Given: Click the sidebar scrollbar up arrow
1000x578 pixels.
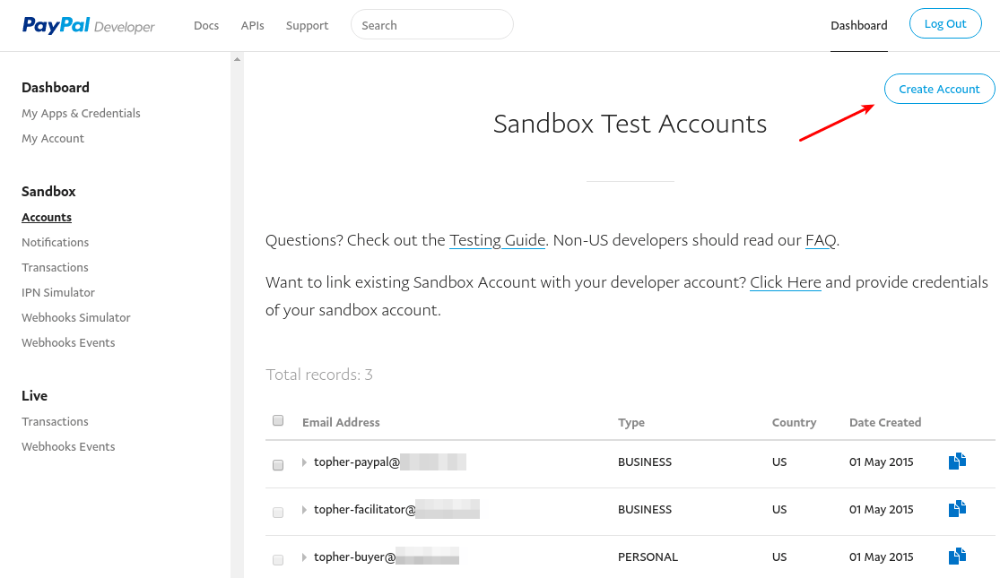Looking at the screenshot, I should [x=237, y=59].
